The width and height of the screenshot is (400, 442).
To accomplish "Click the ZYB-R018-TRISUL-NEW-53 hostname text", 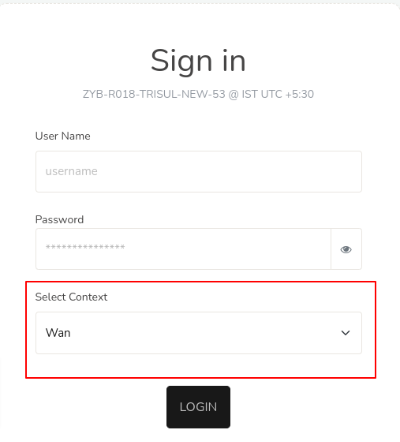I will point(154,94).
